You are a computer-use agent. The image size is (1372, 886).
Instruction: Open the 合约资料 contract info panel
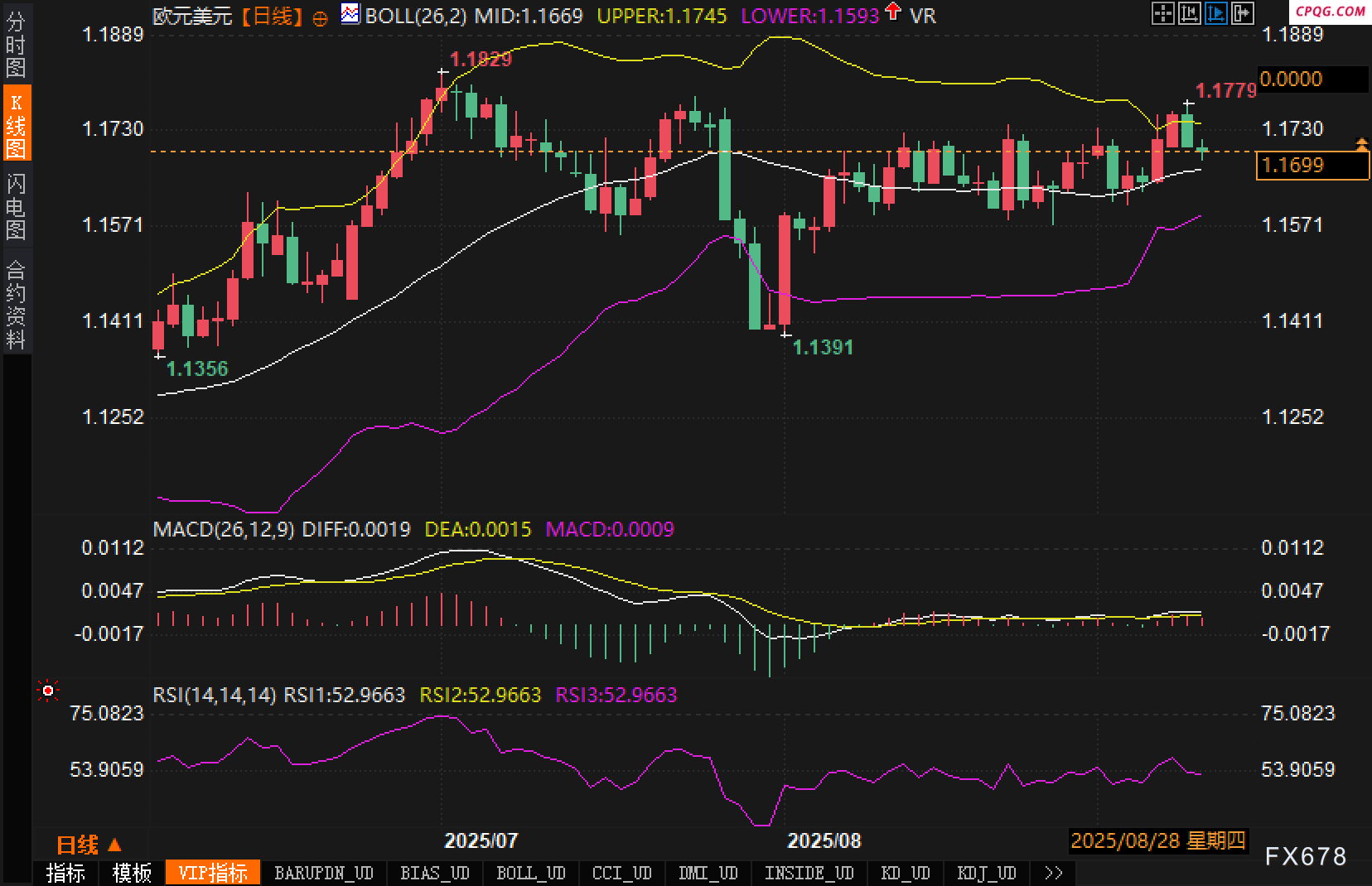(x=16, y=303)
